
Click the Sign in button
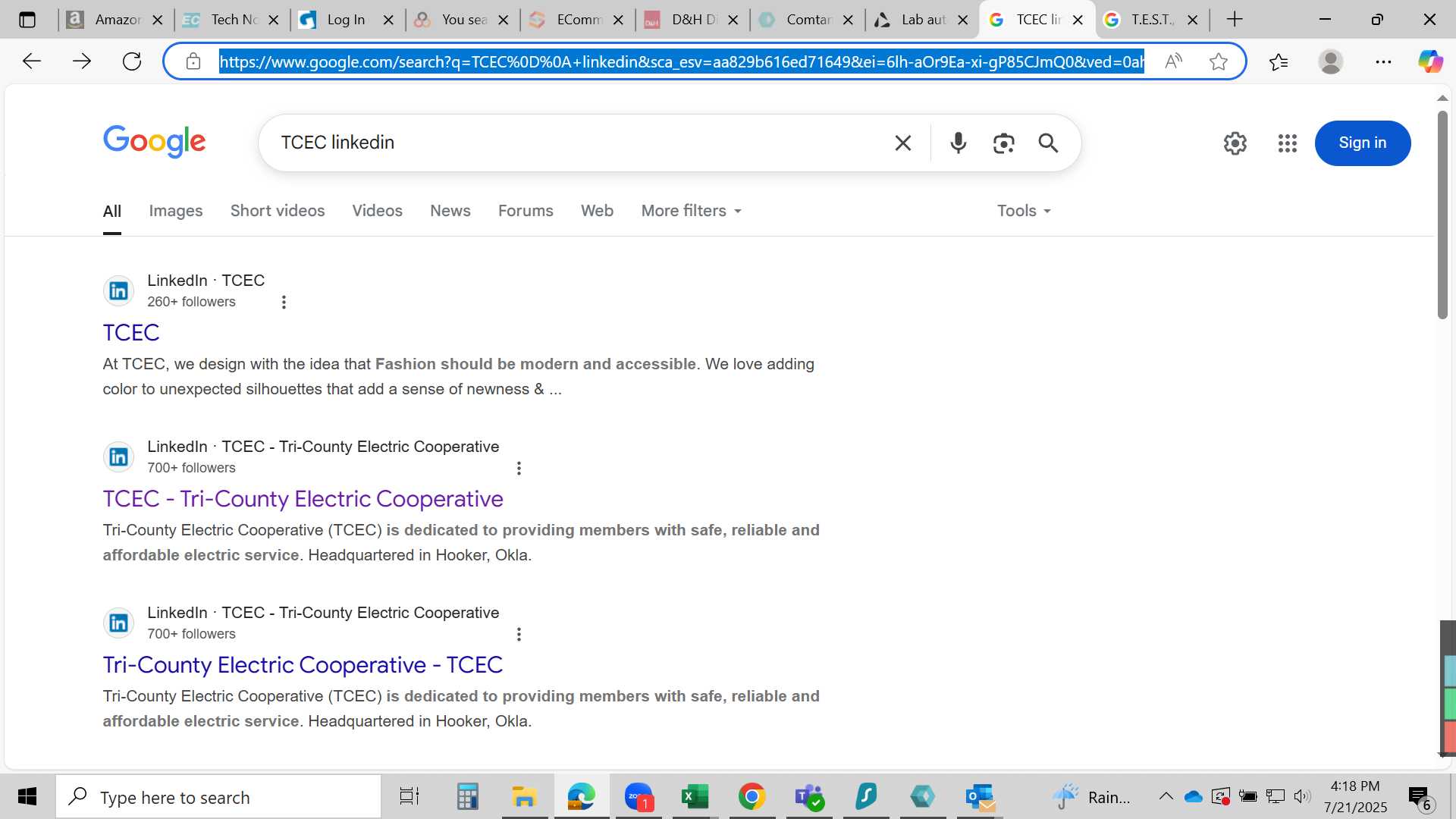pyautogui.click(x=1362, y=143)
